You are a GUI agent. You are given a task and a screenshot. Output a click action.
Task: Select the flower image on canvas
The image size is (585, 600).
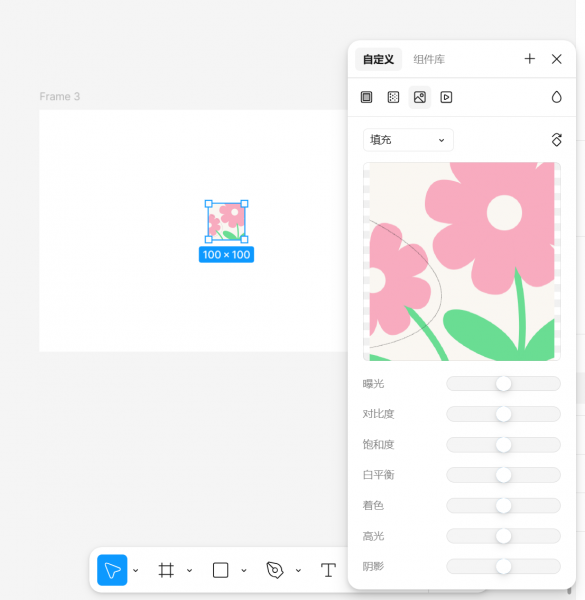(227, 222)
